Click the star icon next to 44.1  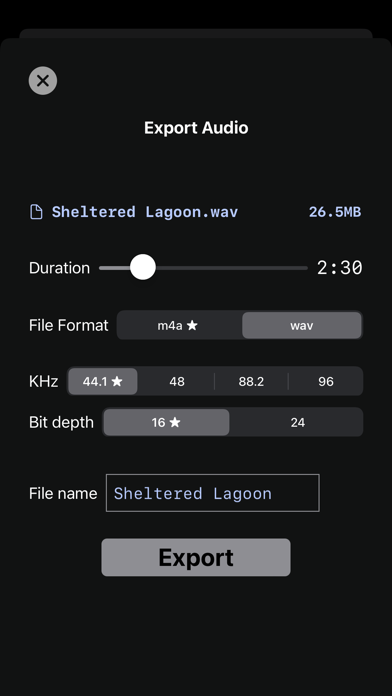pos(117,381)
